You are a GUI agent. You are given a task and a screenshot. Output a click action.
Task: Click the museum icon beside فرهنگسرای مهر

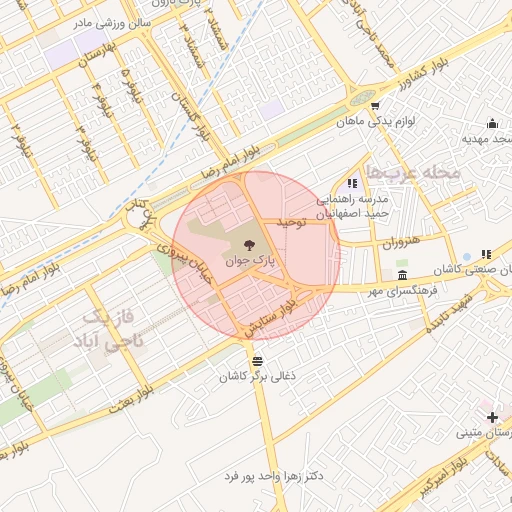(x=402, y=275)
